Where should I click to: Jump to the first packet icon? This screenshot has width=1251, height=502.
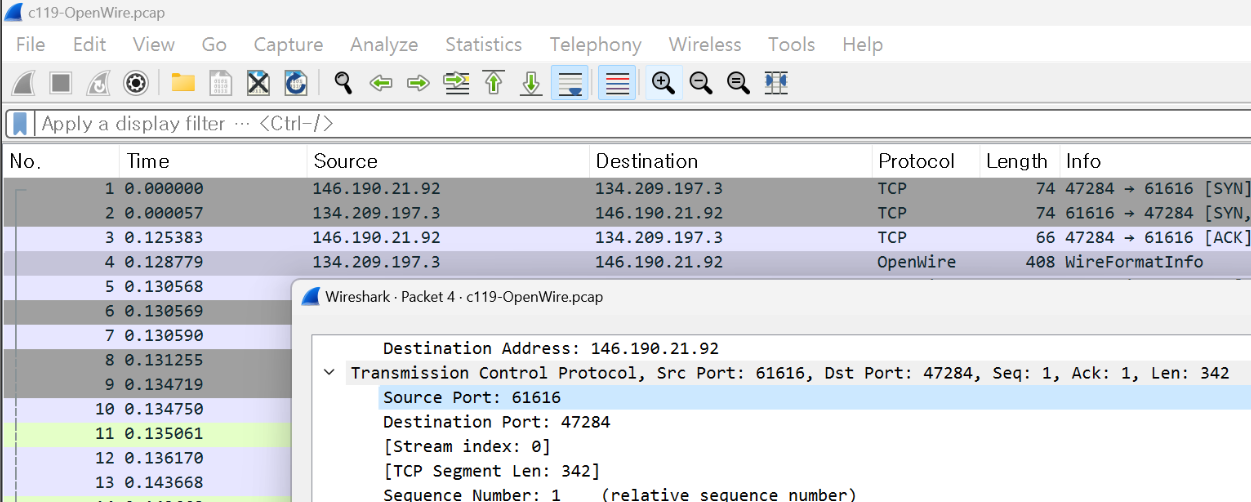[493, 83]
